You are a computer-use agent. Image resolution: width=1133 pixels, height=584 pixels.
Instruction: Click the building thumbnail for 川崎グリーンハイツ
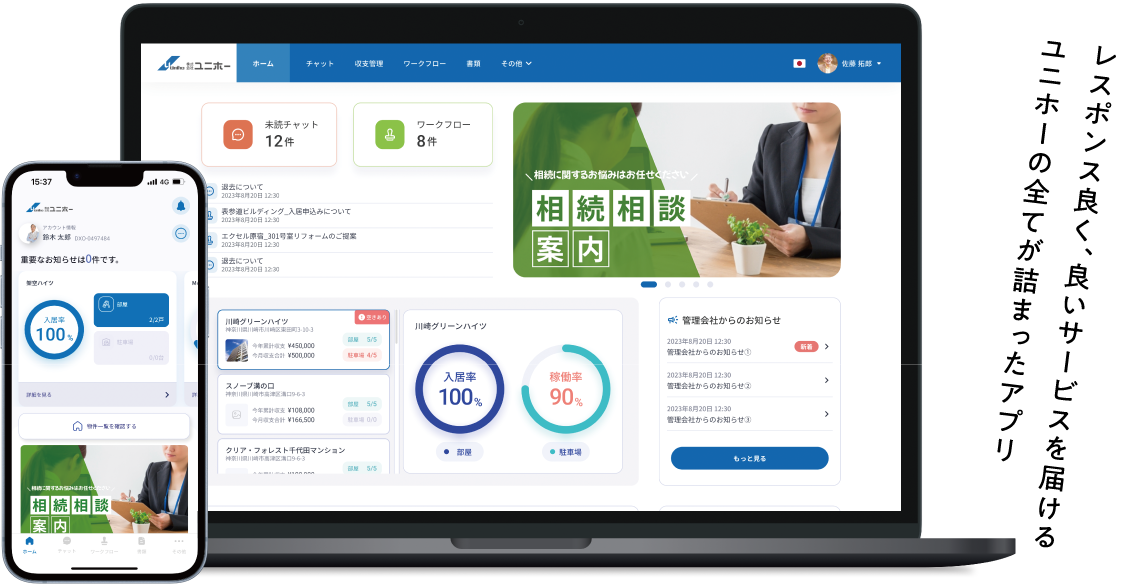237,349
